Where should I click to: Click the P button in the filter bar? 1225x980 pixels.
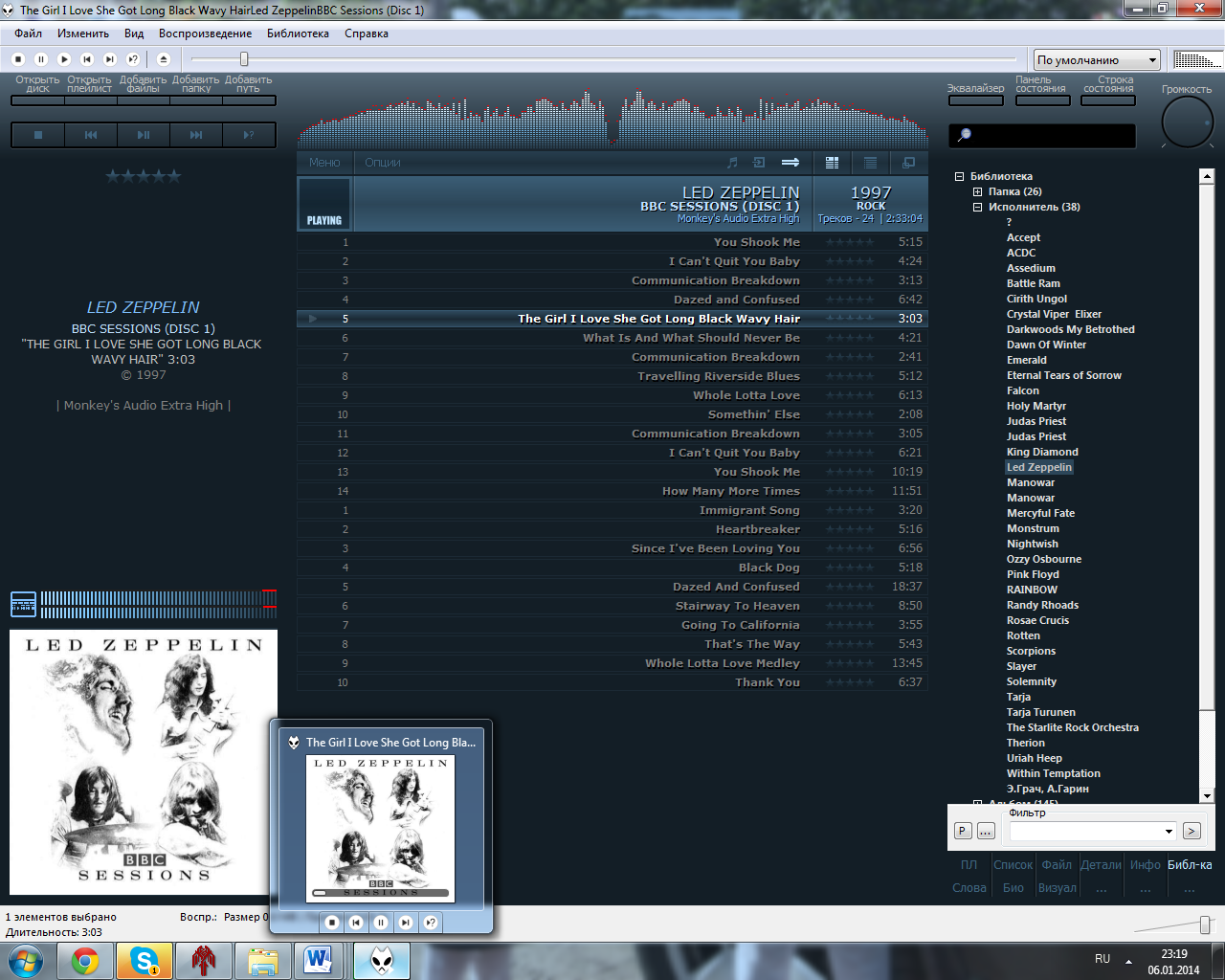coord(963,831)
